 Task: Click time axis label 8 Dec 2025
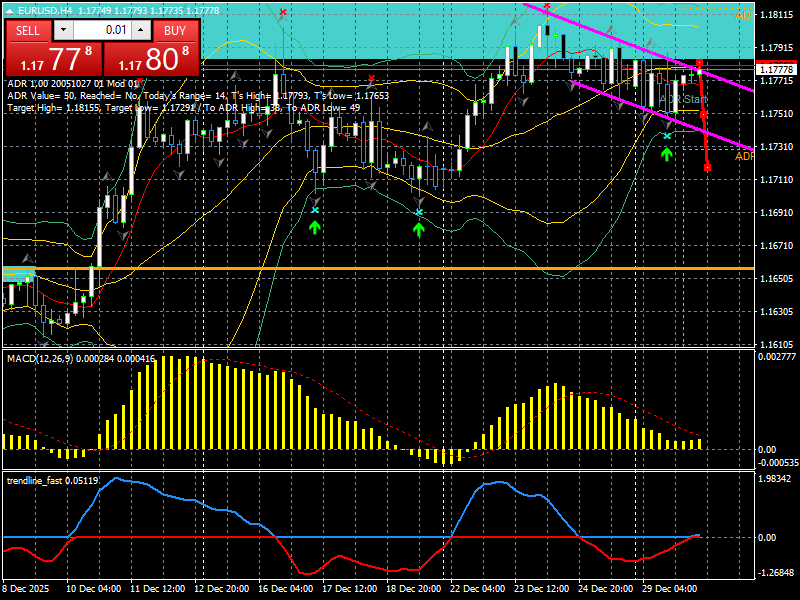26,588
